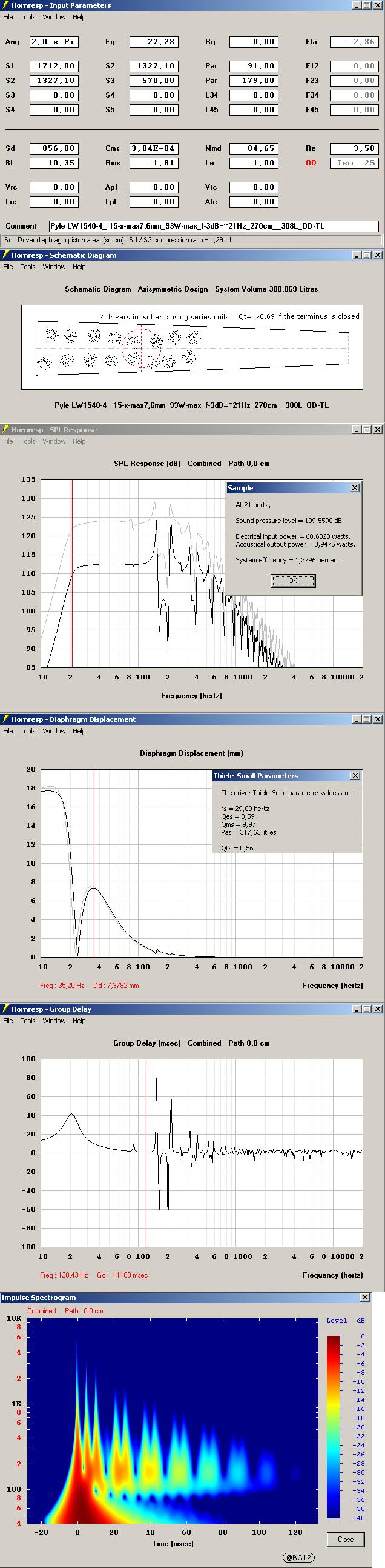385x1568 pixels.
Task: Click 'System Volume 308,069 Litres' text
Action: [x=266, y=289]
